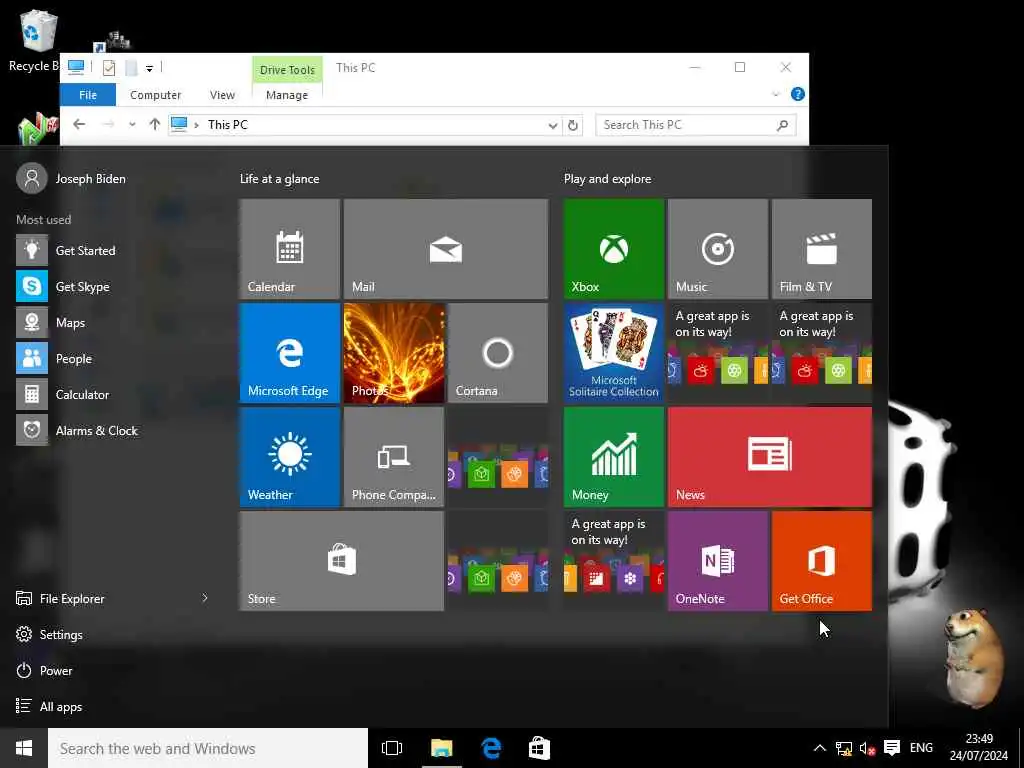
Task: Open Customize Quick Access Toolbar dropdown
Action: pos(150,68)
